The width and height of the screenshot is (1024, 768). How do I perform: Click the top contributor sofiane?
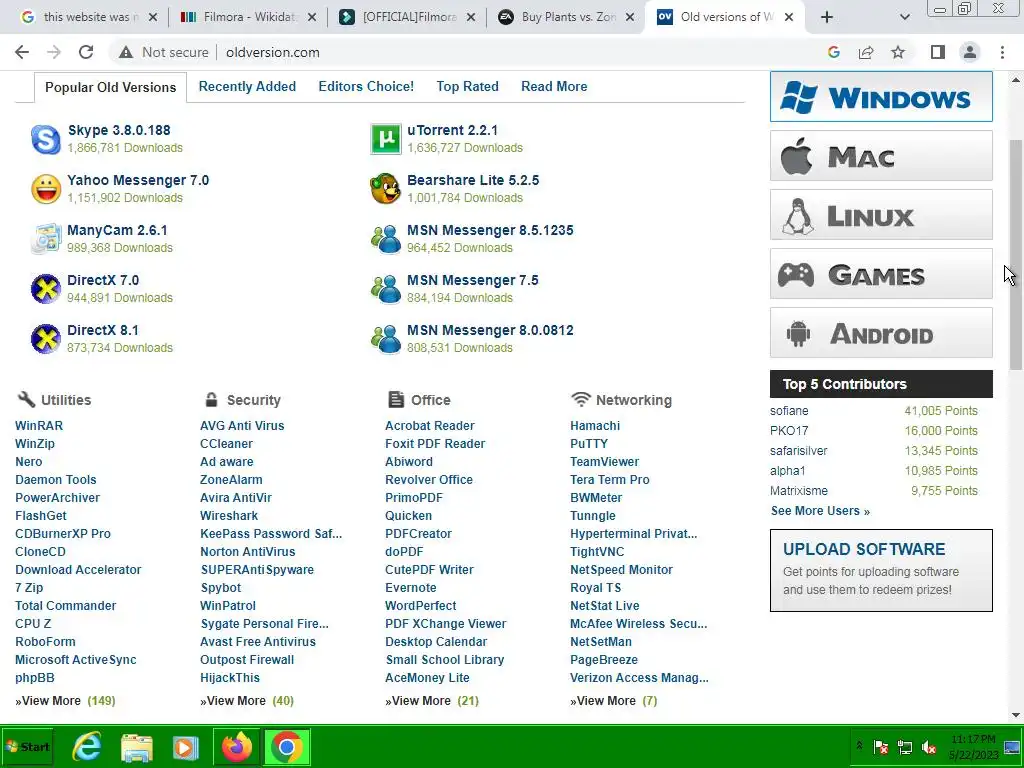(x=789, y=411)
